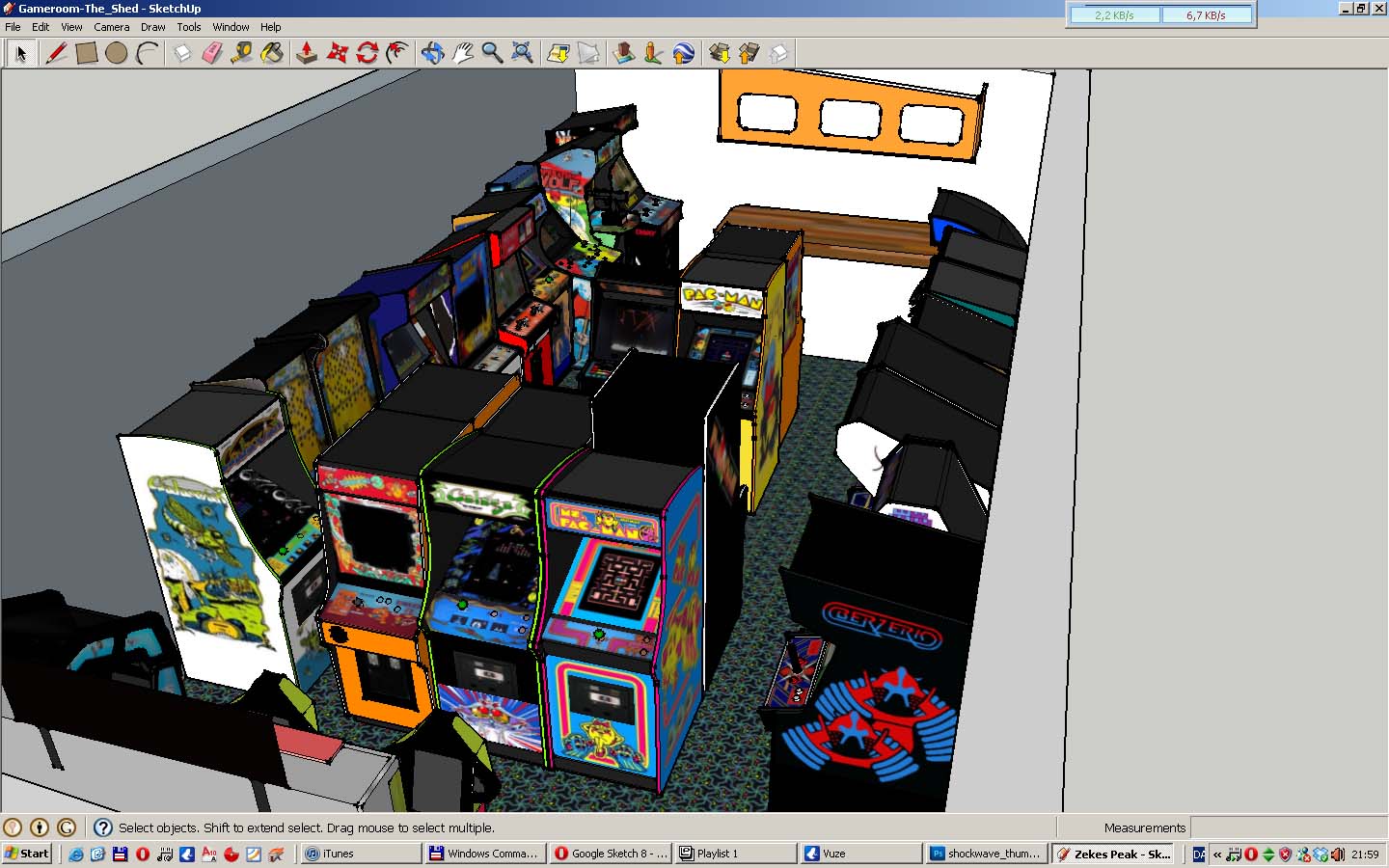Image resolution: width=1389 pixels, height=868 pixels.
Task: Click the credits person status icon
Action: pyautogui.click(x=40, y=827)
